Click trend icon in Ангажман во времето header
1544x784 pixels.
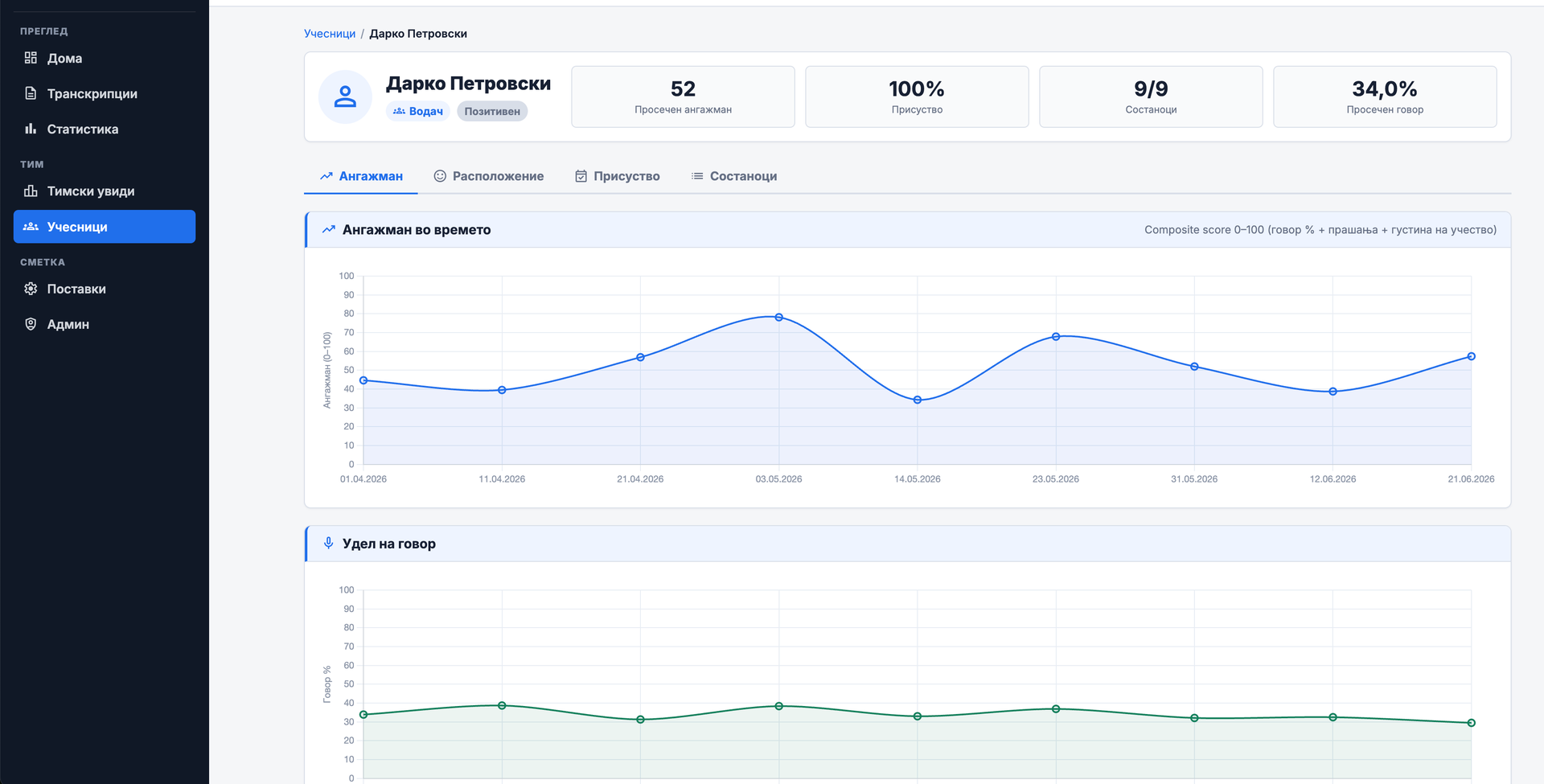[329, 229]
